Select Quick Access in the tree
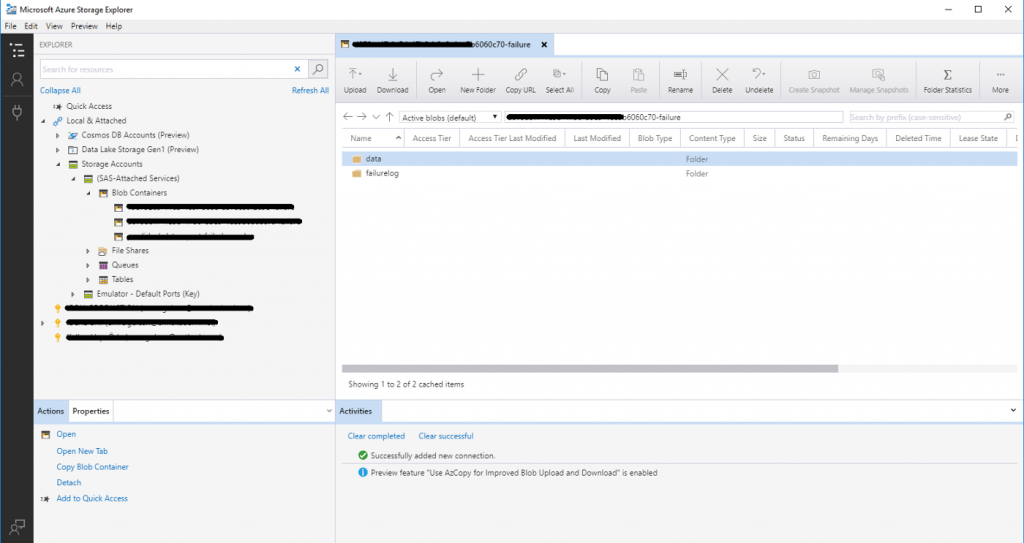The image size is (1024, 543). pos(89,106)
